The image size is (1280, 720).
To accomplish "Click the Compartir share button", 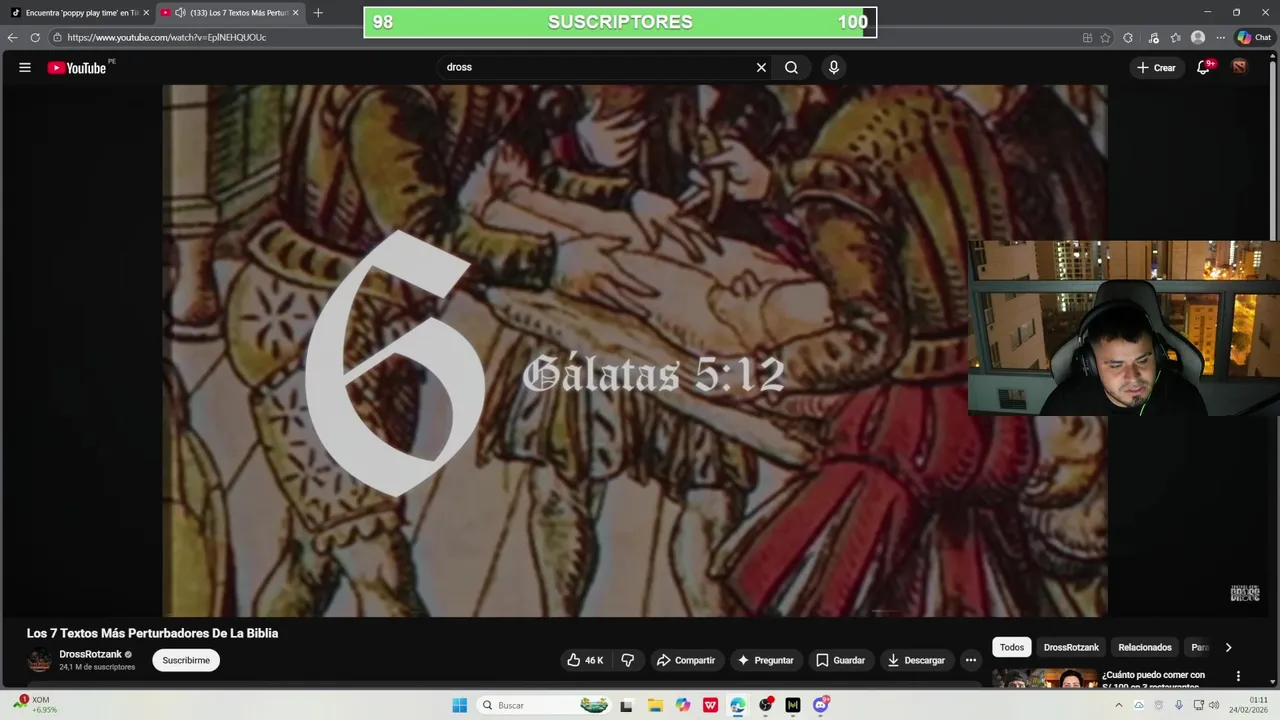I will click(x=686, y=660).
